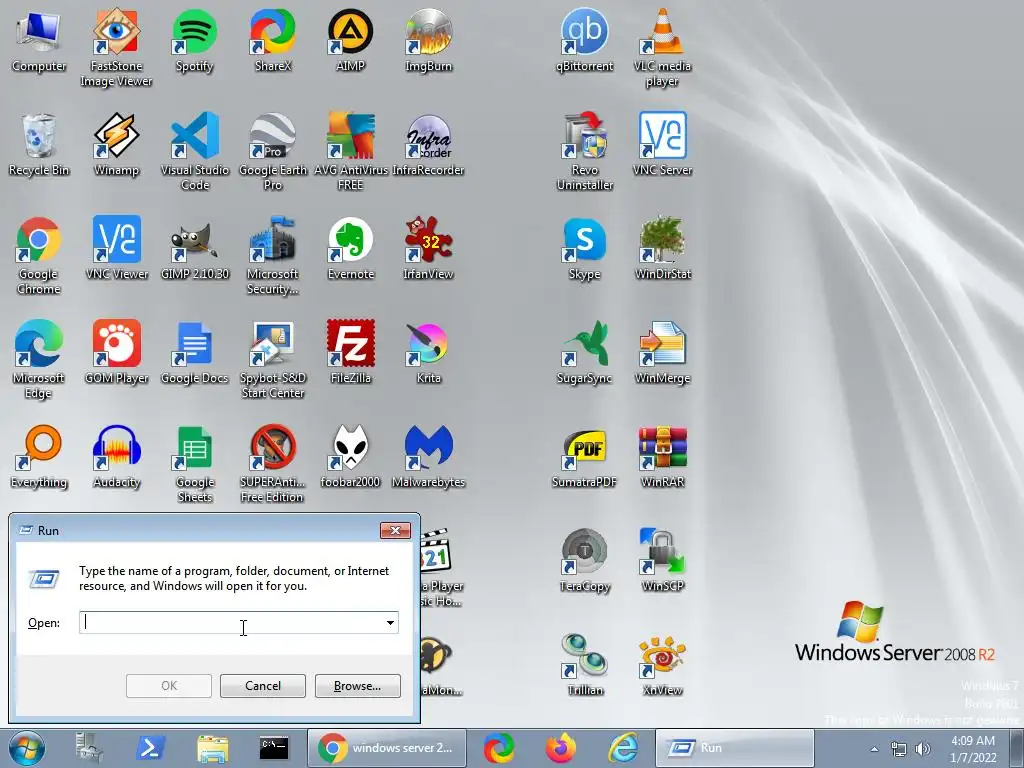
Task: Select the GOM Player desktop icon
Action: pos(116,352)
